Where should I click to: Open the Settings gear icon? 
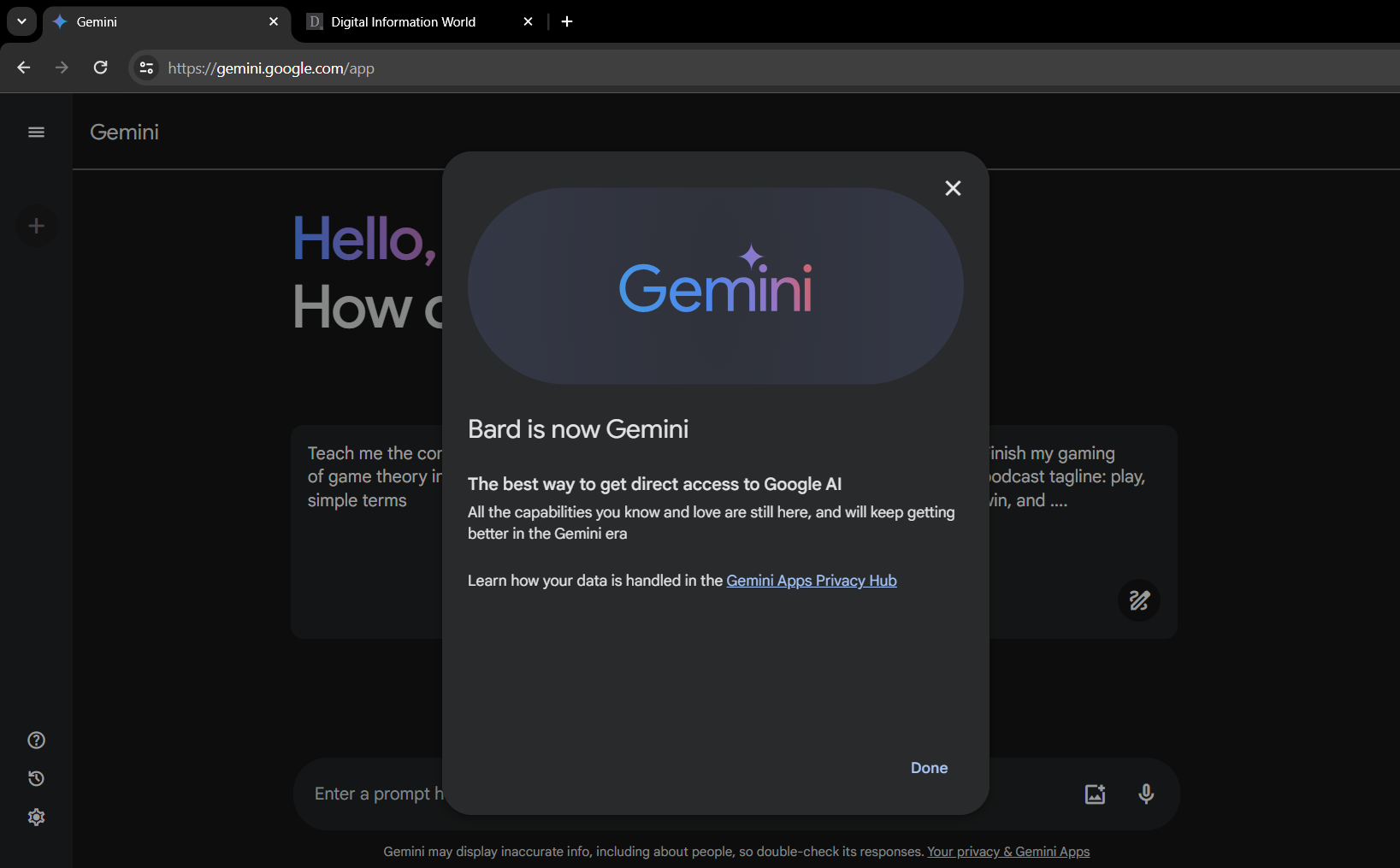point(36,818)
